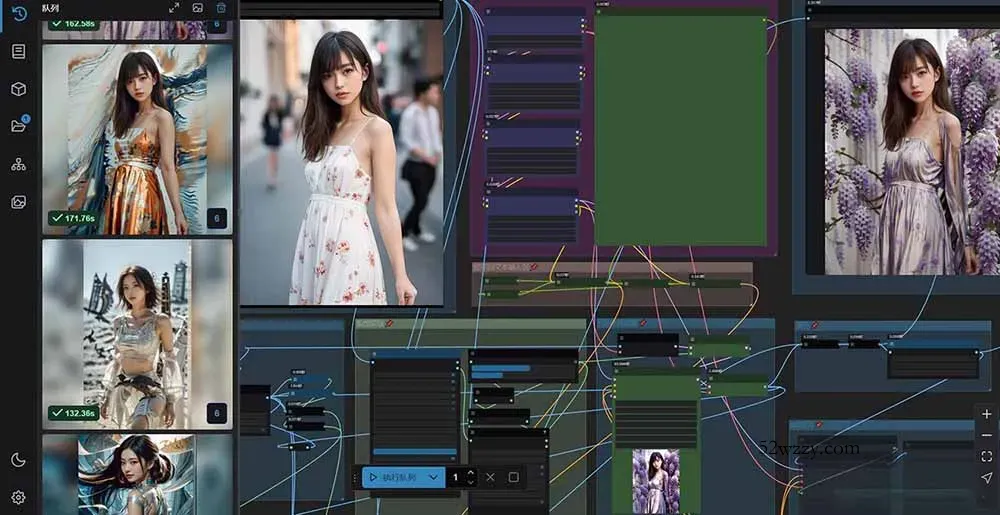Click the batch count stepper arrows

click(x=471, y=478)
